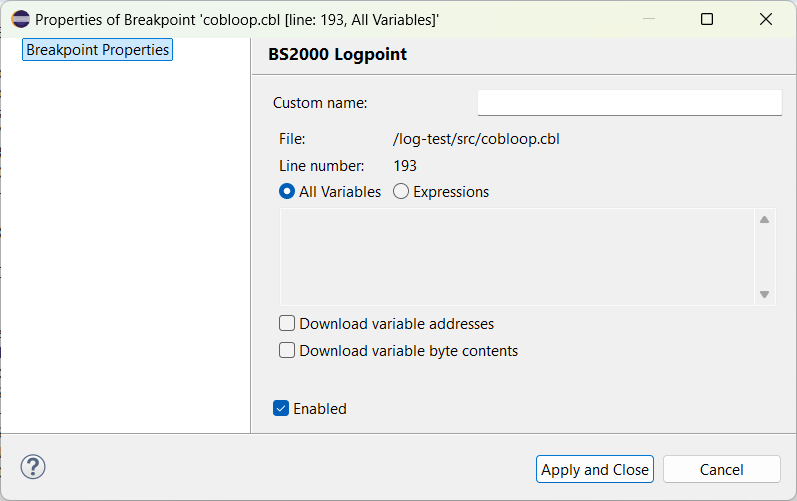
Task: Click the Apply and Close button
Action: pos(595,470)
